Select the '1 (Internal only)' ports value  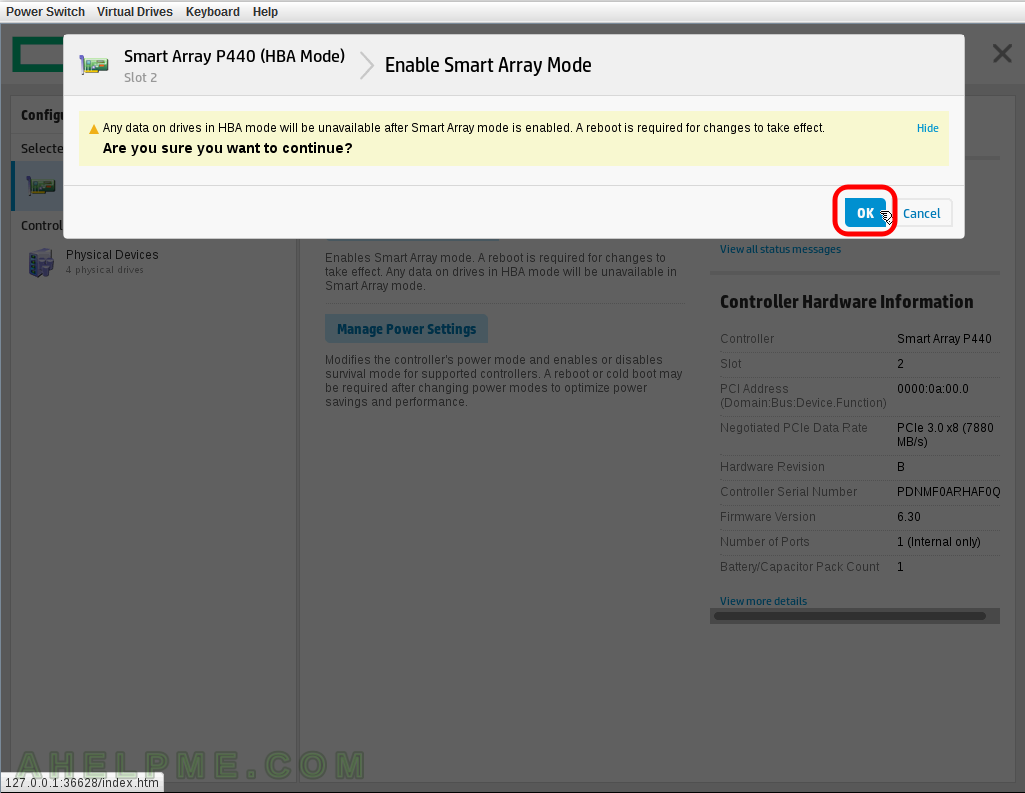point(939,541)
